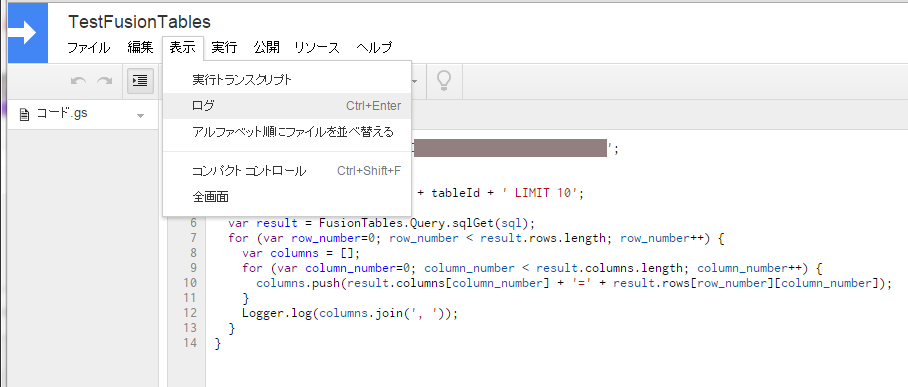Select コンパクト コントロール menu entry

[287, 171]
